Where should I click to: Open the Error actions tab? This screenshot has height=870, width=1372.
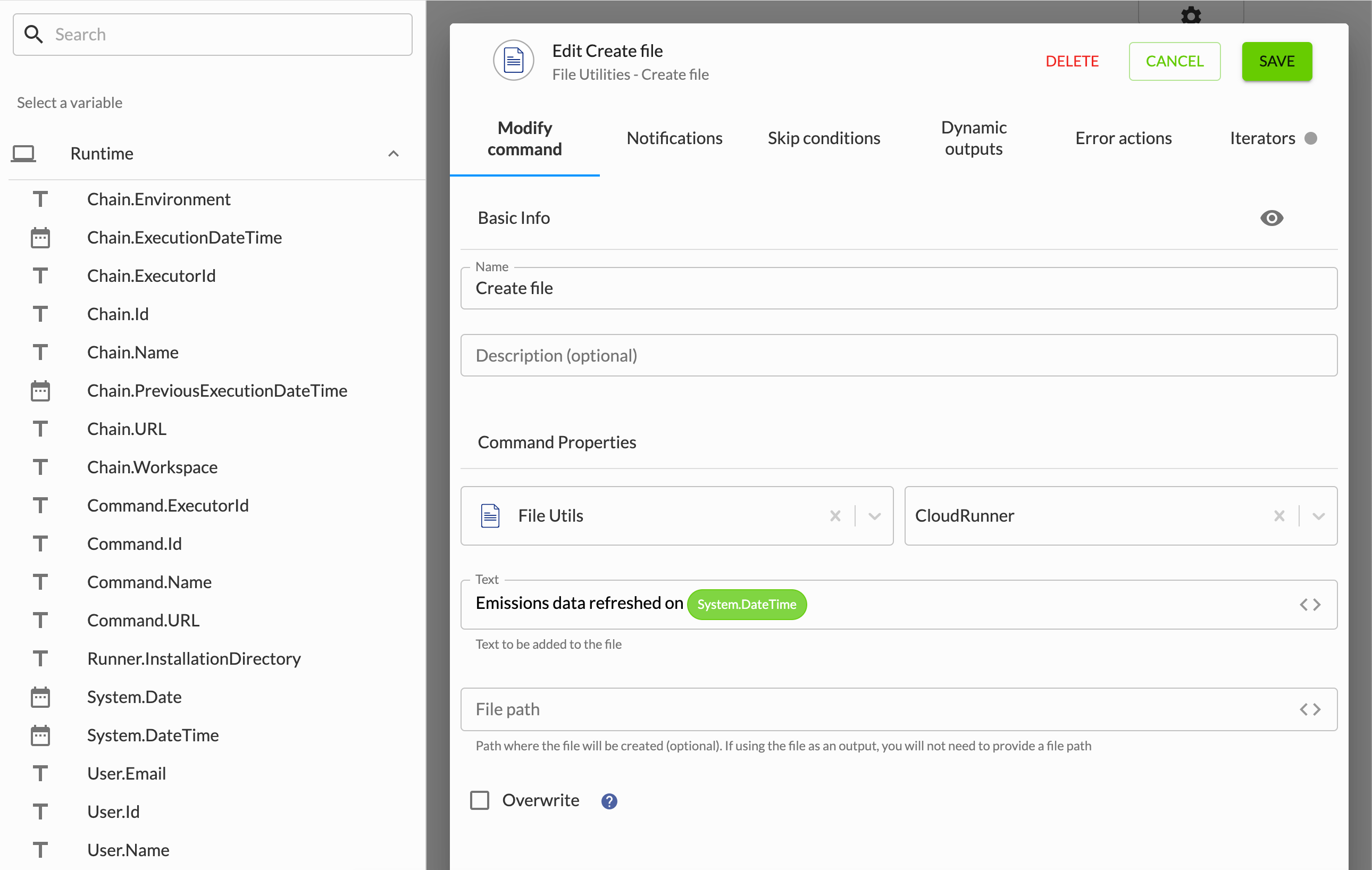1123,138
